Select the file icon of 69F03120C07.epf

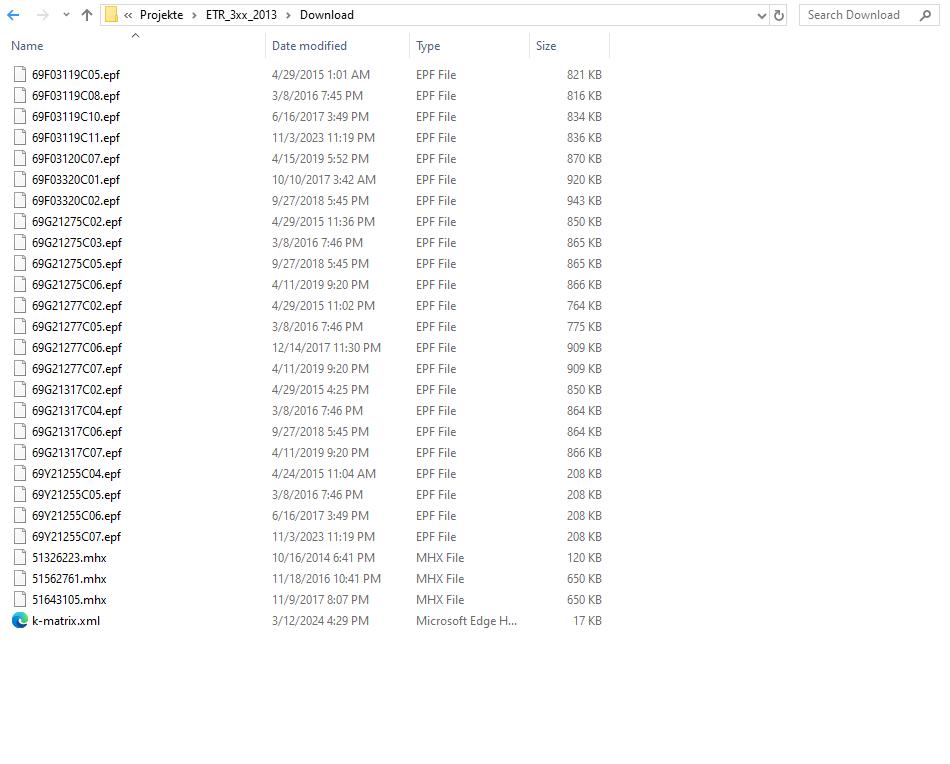20,159
